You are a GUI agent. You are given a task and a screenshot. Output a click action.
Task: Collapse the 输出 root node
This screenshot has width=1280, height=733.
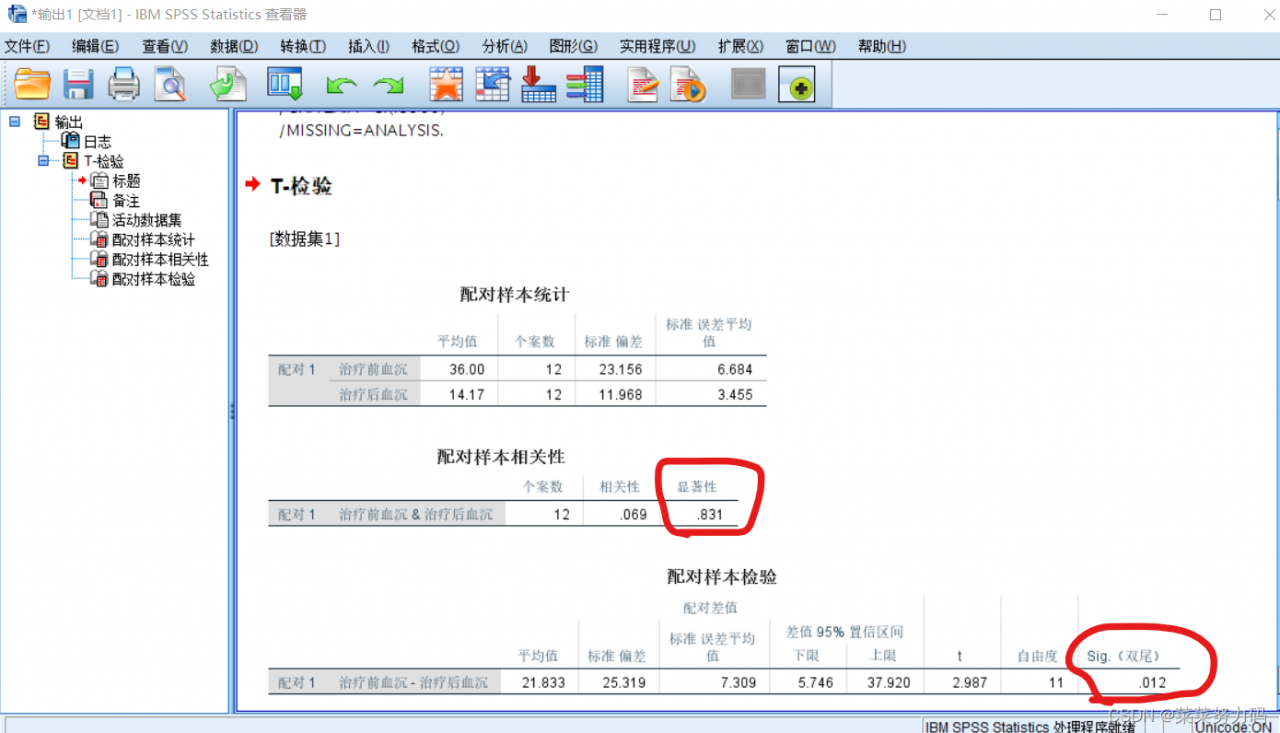(x=14, y=122)
